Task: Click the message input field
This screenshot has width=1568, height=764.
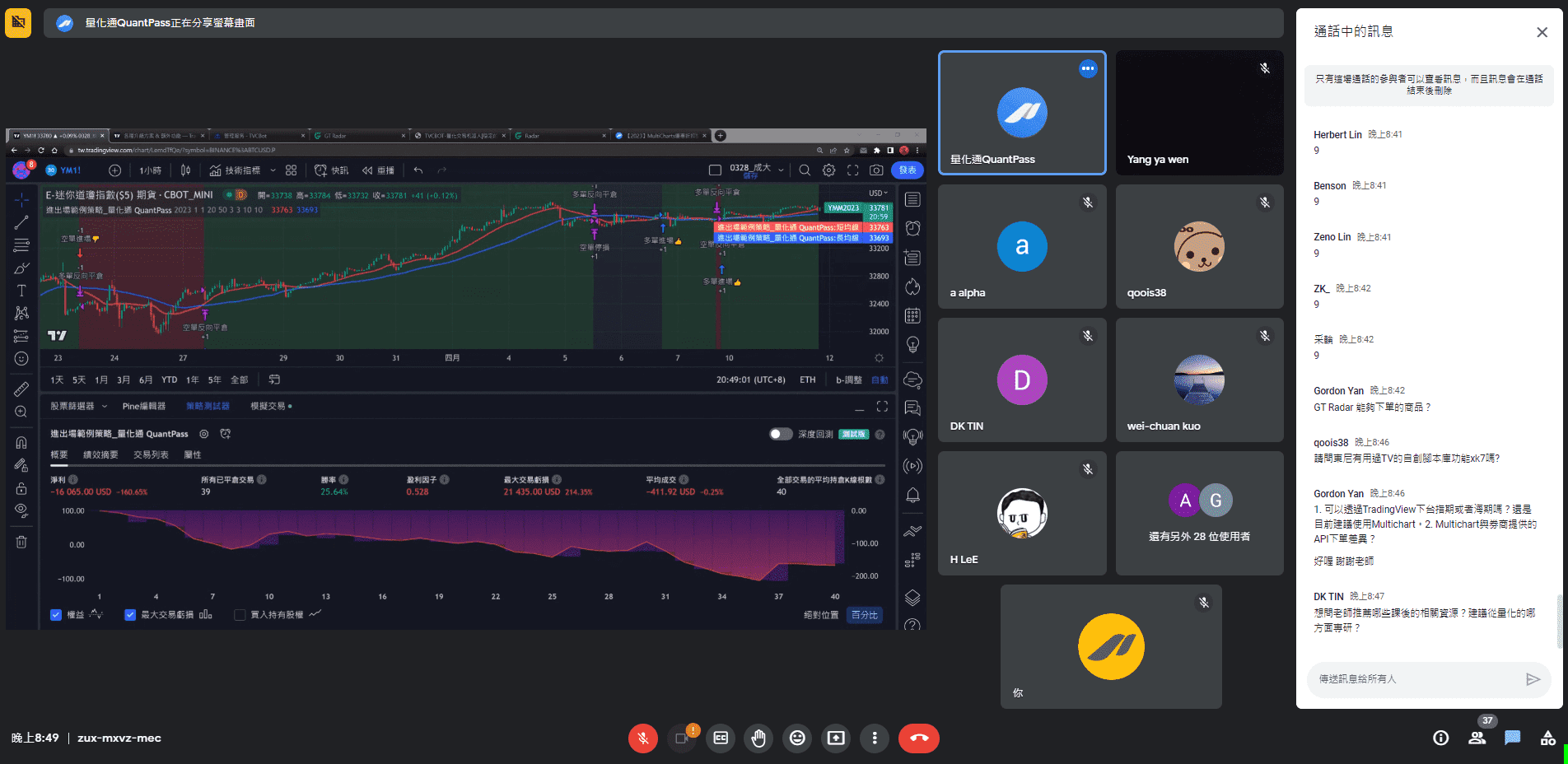Action: [x=1415, y=679]
